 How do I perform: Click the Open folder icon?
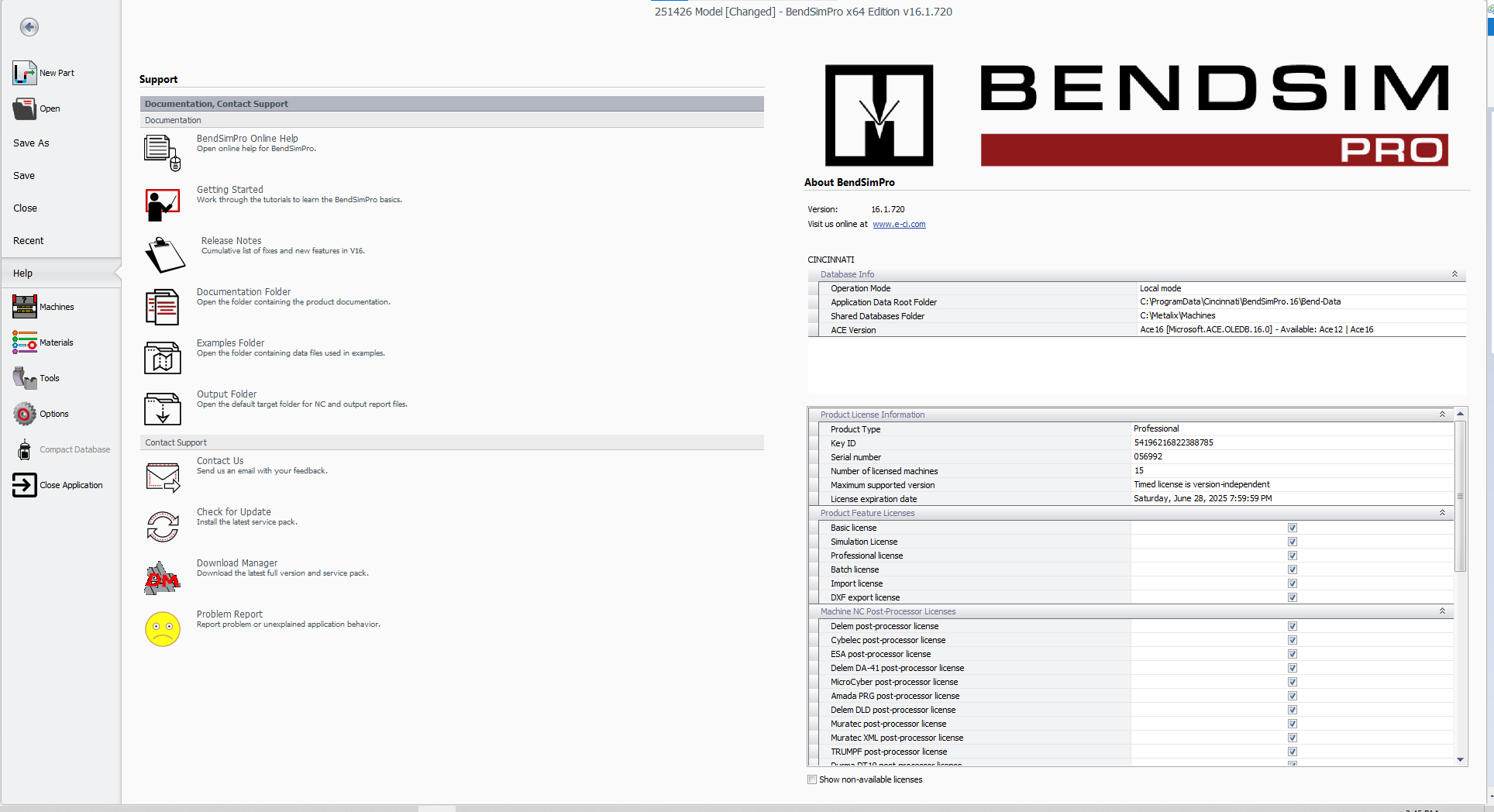(24, 108)
